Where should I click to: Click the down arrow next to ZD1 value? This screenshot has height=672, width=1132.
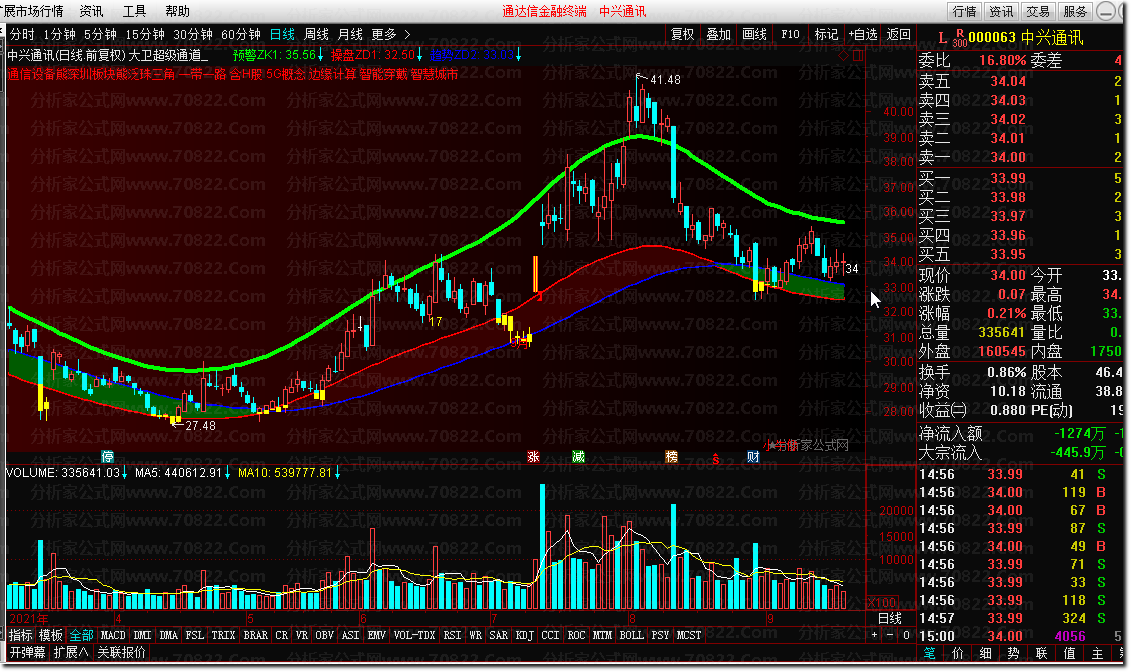(419, 55)
